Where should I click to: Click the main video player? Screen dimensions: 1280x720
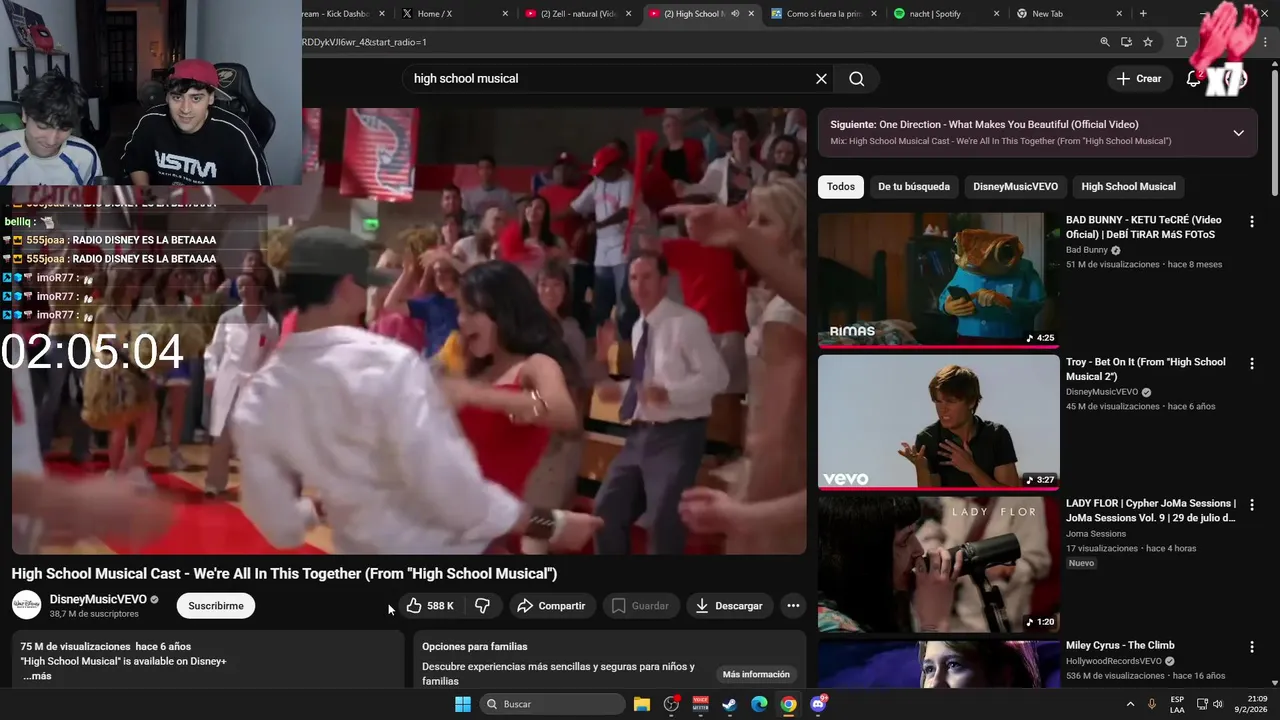[409, 331]
